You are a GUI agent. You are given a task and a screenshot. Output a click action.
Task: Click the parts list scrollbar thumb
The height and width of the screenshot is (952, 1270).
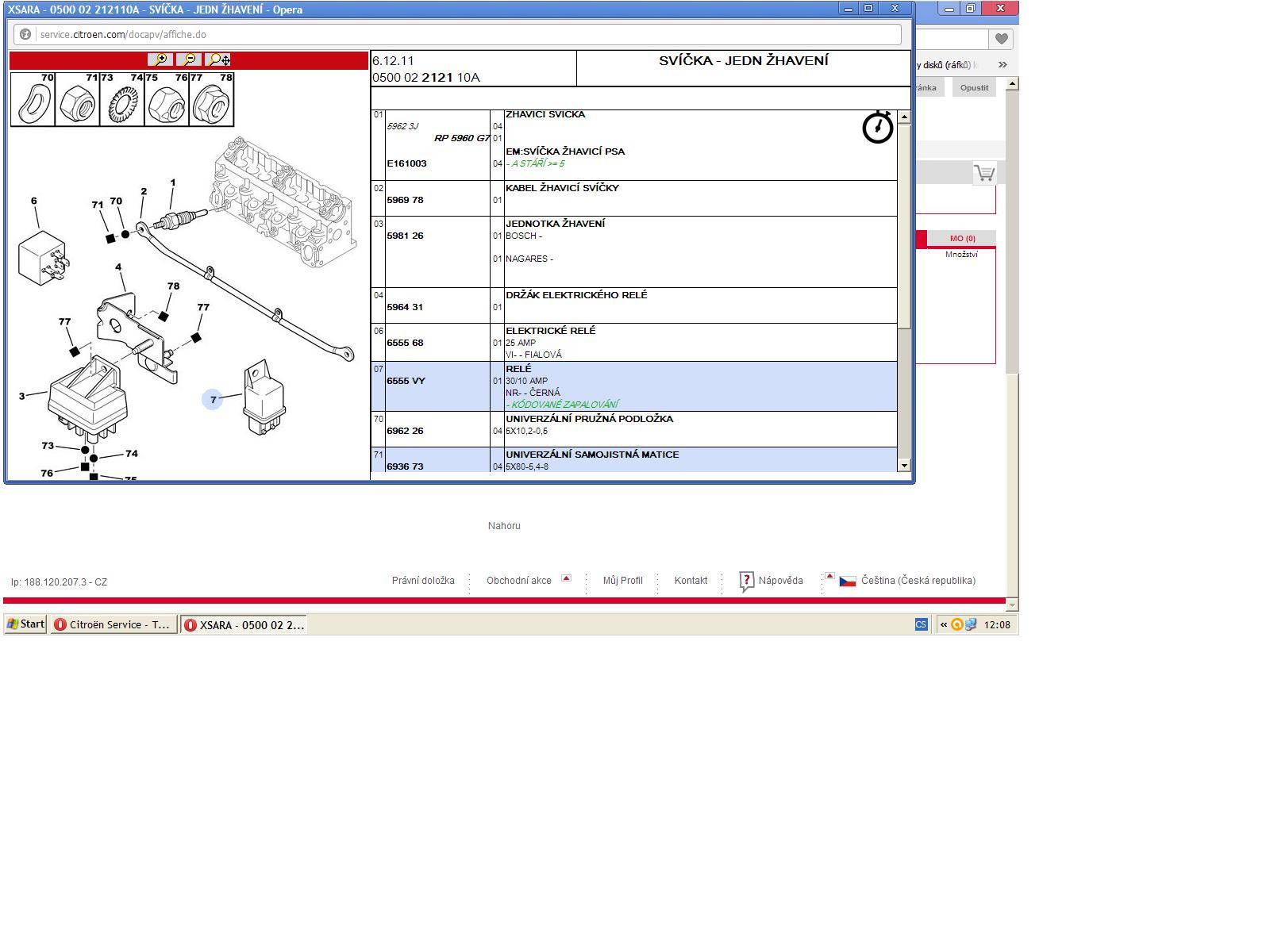903,226
